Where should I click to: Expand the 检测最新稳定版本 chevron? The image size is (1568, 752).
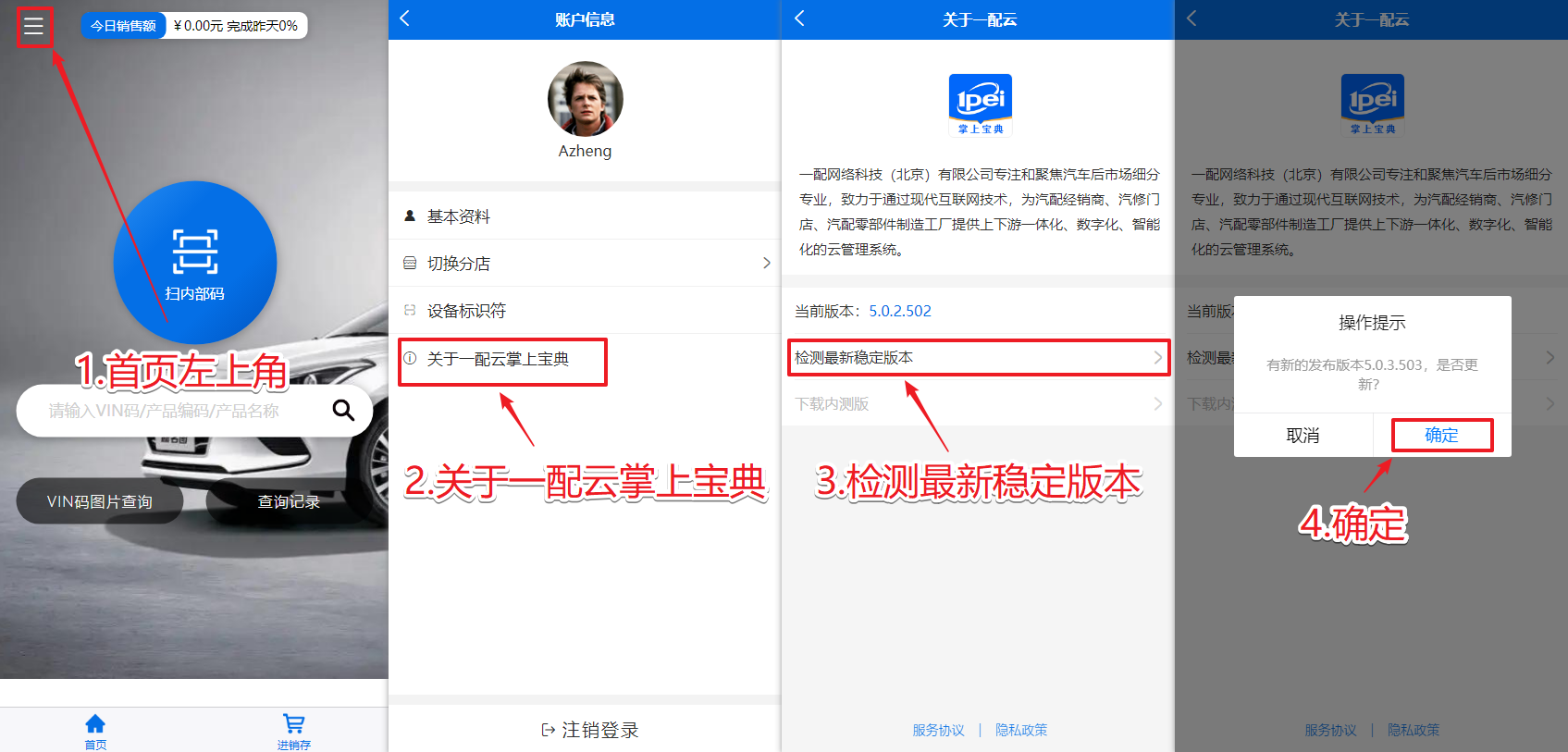[1157, 357]
